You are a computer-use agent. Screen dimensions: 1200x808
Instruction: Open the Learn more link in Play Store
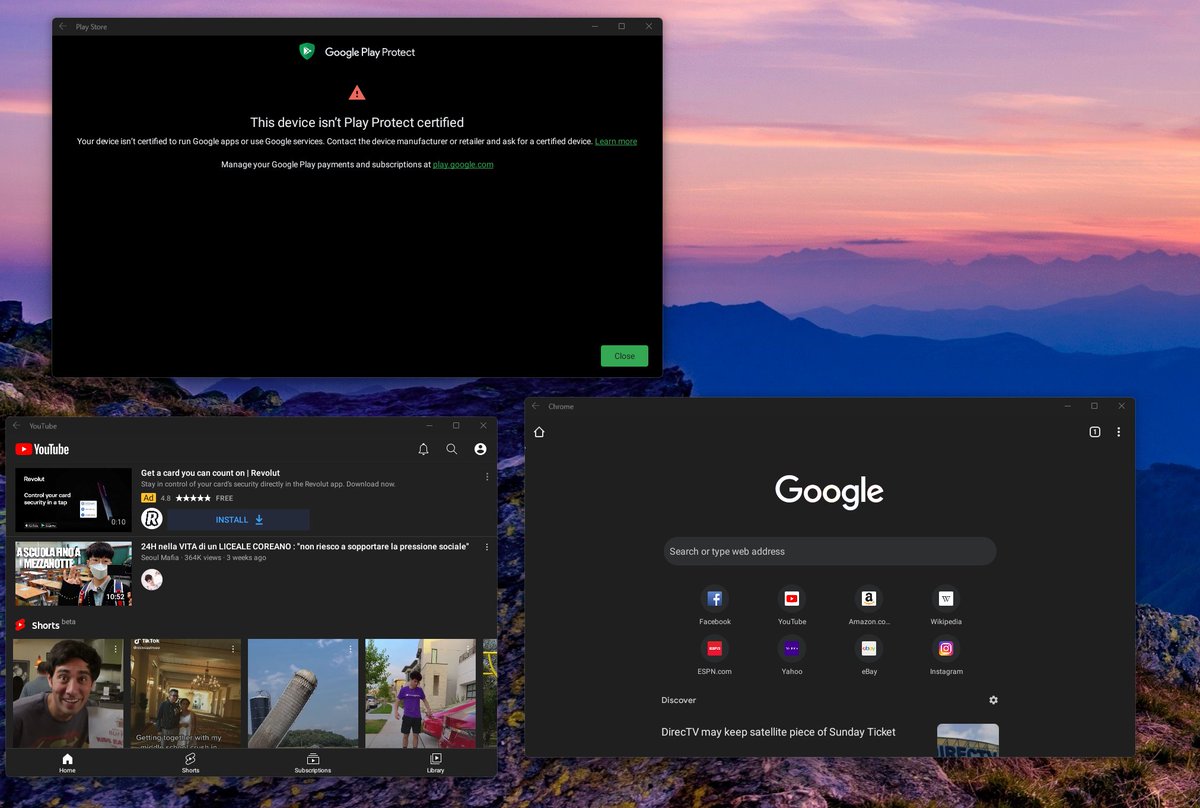coord(616,142)
